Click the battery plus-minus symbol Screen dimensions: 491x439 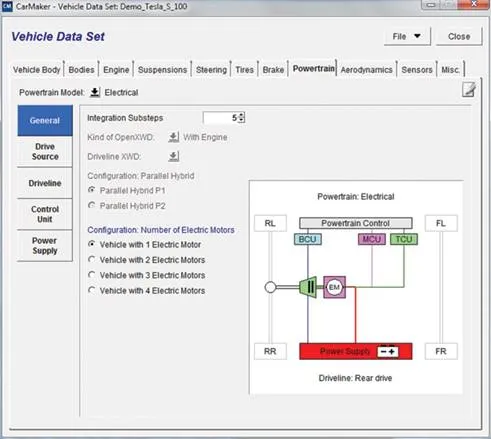387,351
